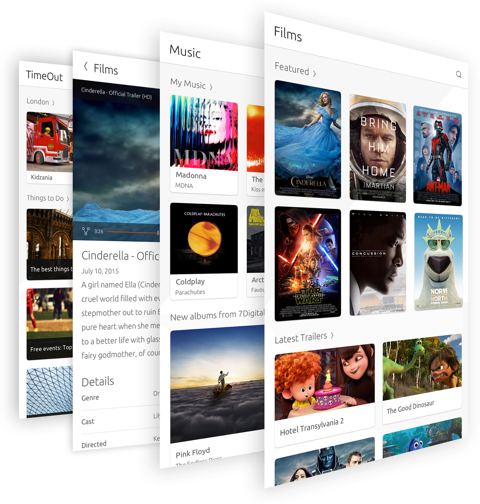The image size is (480, 504).
Task: Open the Kidzania fire truck card
Action: [x=49, y=147]
